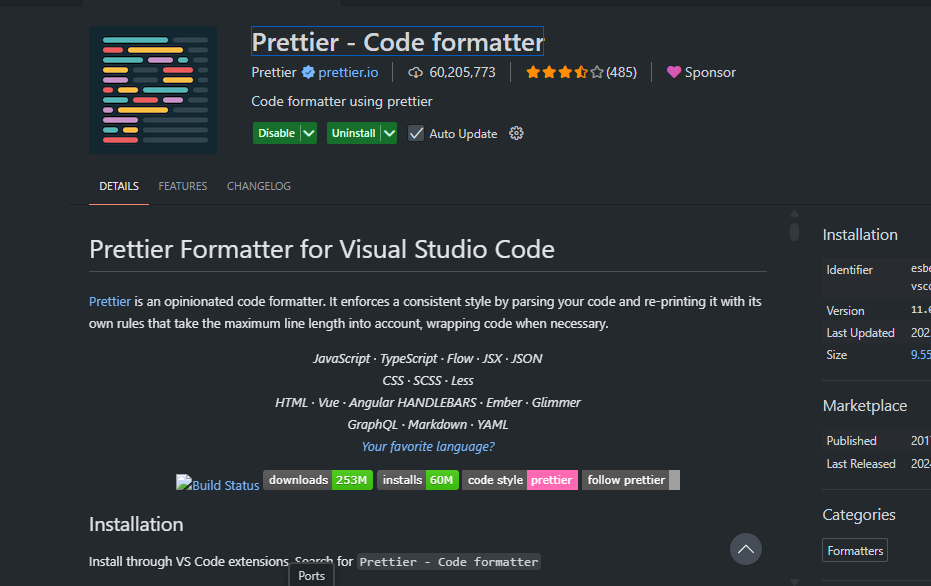Click the Last Released row label
Viewport: 931px width, 586px height.
pyautogui.click(x=861, y=464)
